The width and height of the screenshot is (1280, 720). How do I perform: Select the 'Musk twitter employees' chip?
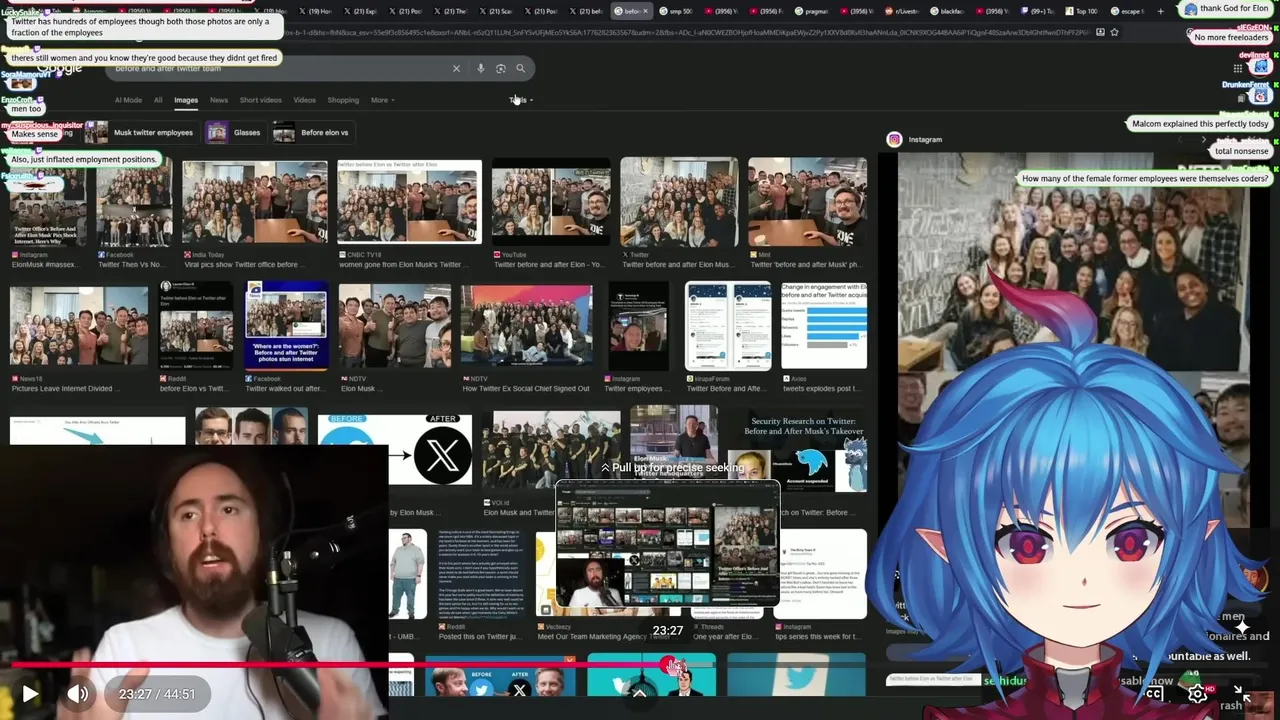[x=140, y=132]
